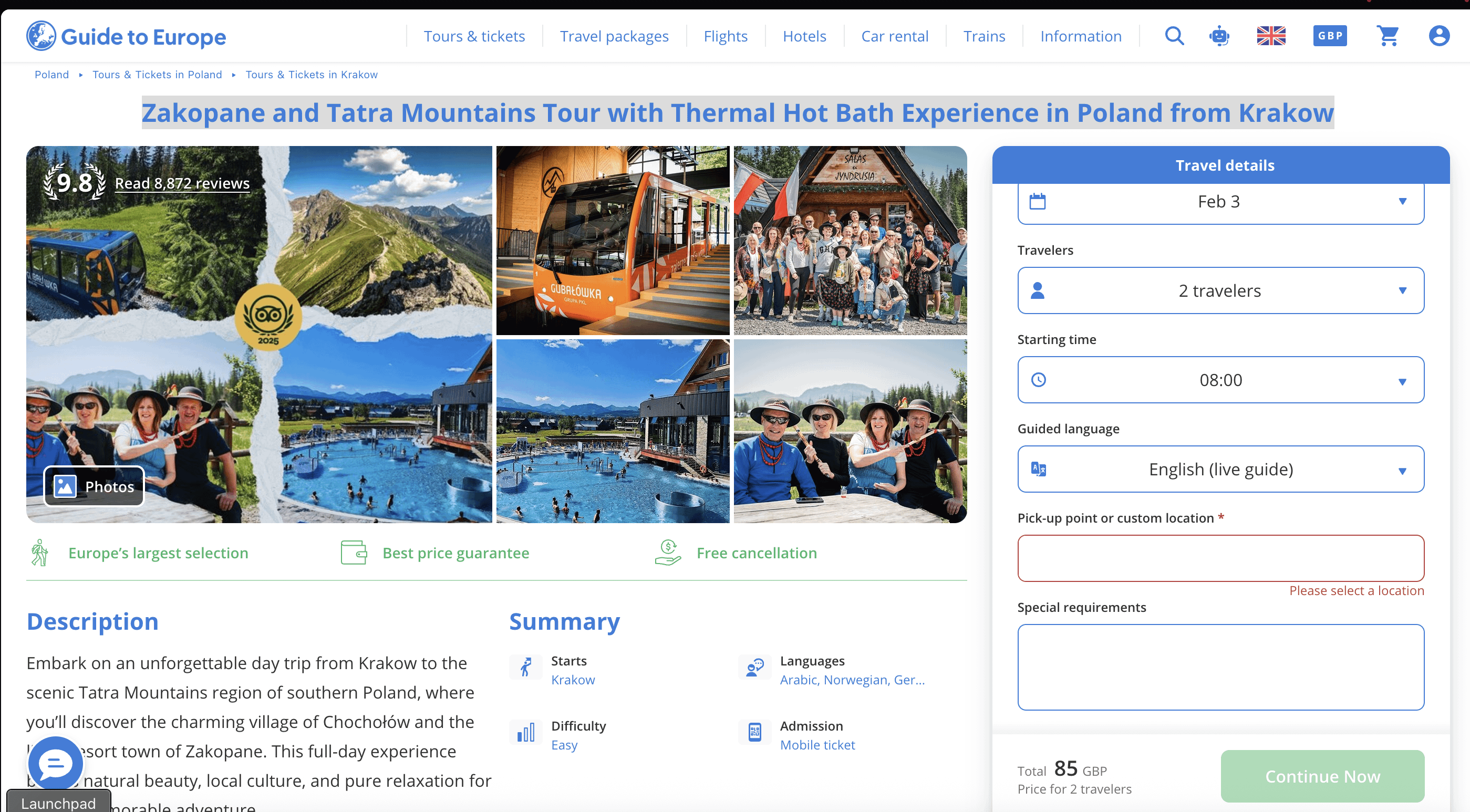Viewport: 1470px width, 812px height.
Task: Click Read 8,872 reviews link
Action: (182, 183)
